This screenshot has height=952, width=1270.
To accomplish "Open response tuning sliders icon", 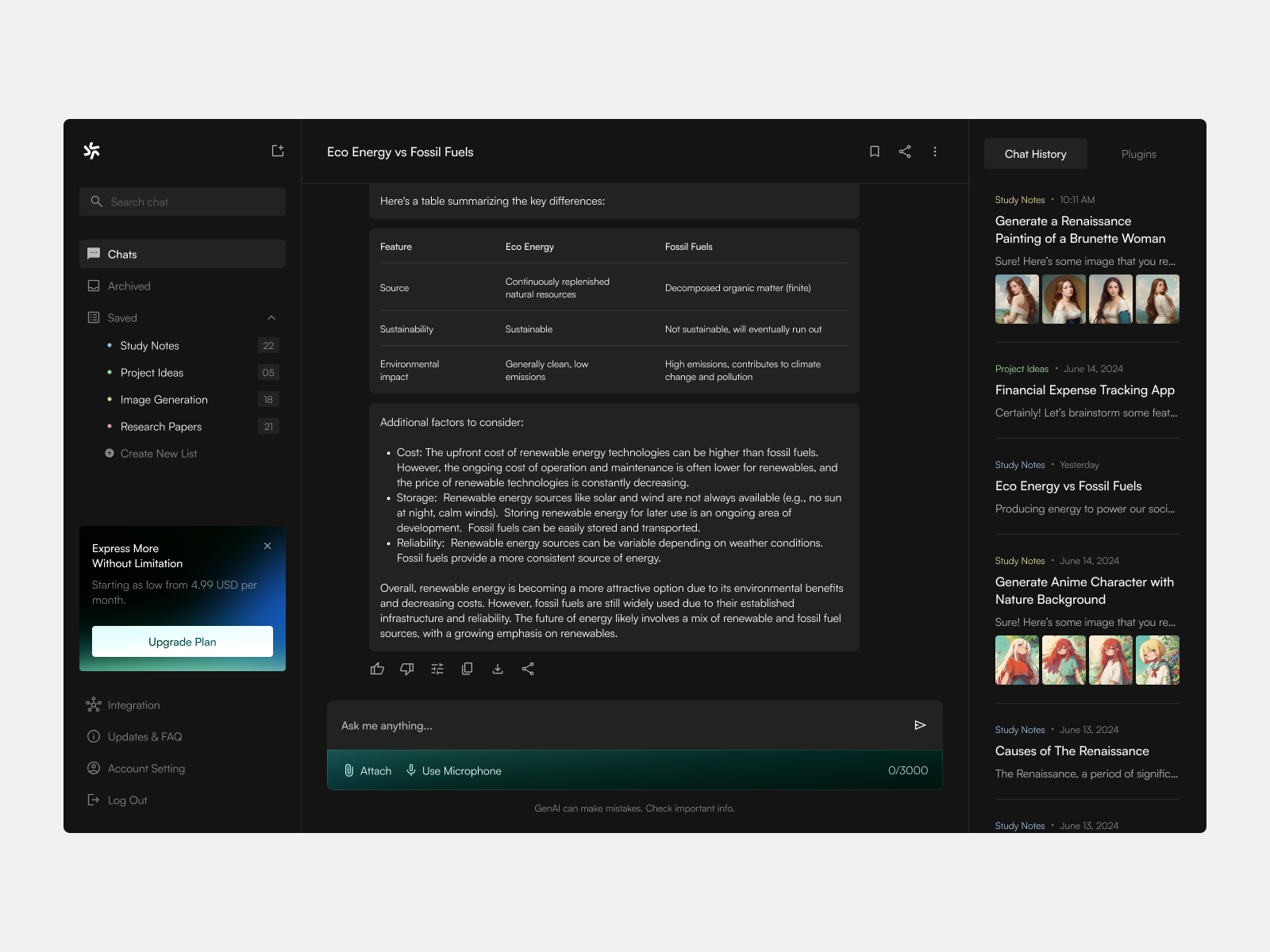I will [437, 669].
